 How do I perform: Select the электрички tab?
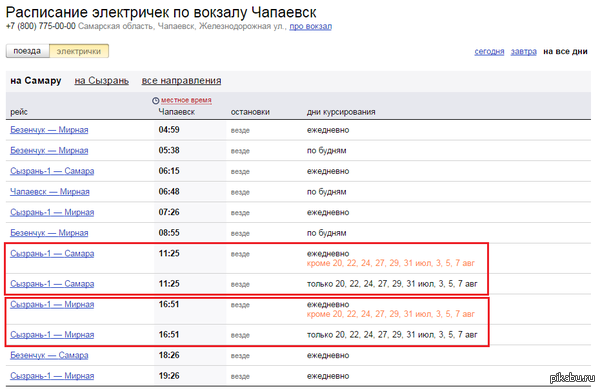(79, 51)
